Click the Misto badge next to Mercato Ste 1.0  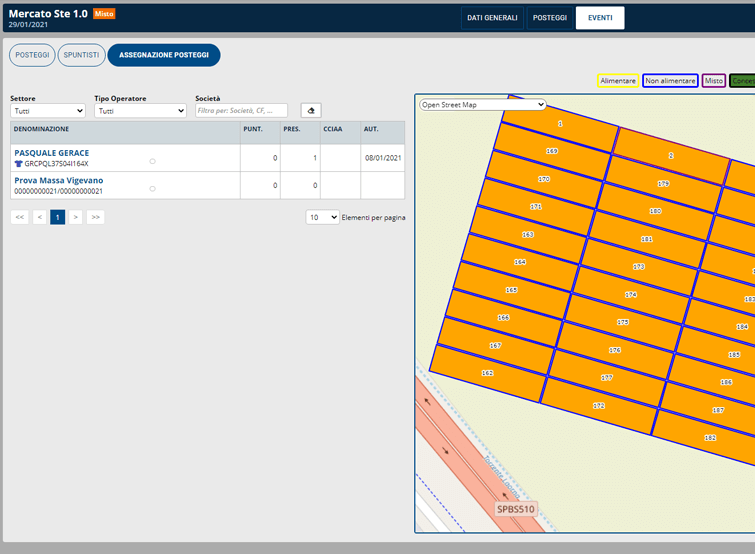coord(104,14)
